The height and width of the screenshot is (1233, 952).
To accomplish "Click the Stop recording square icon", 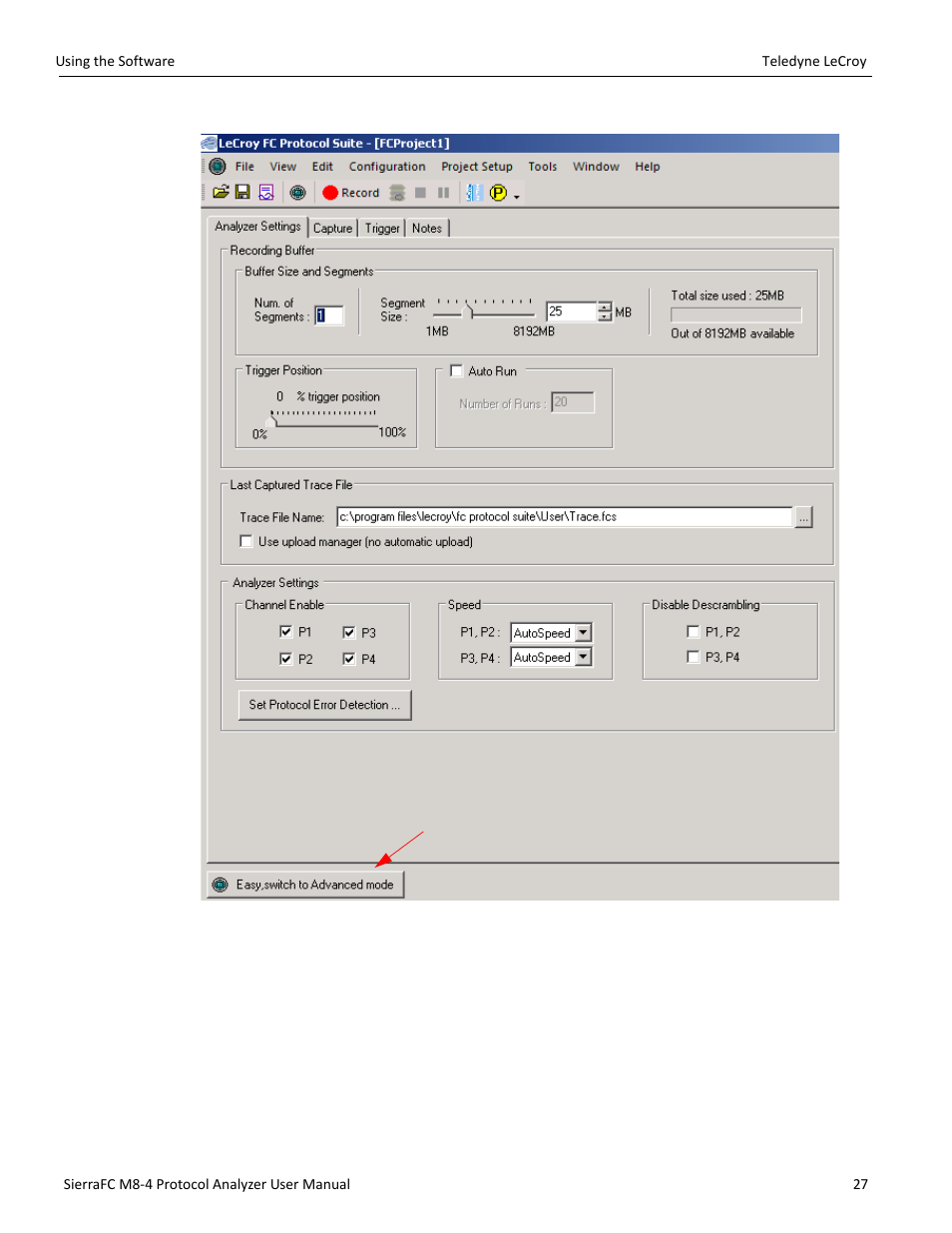I will 420,193.
